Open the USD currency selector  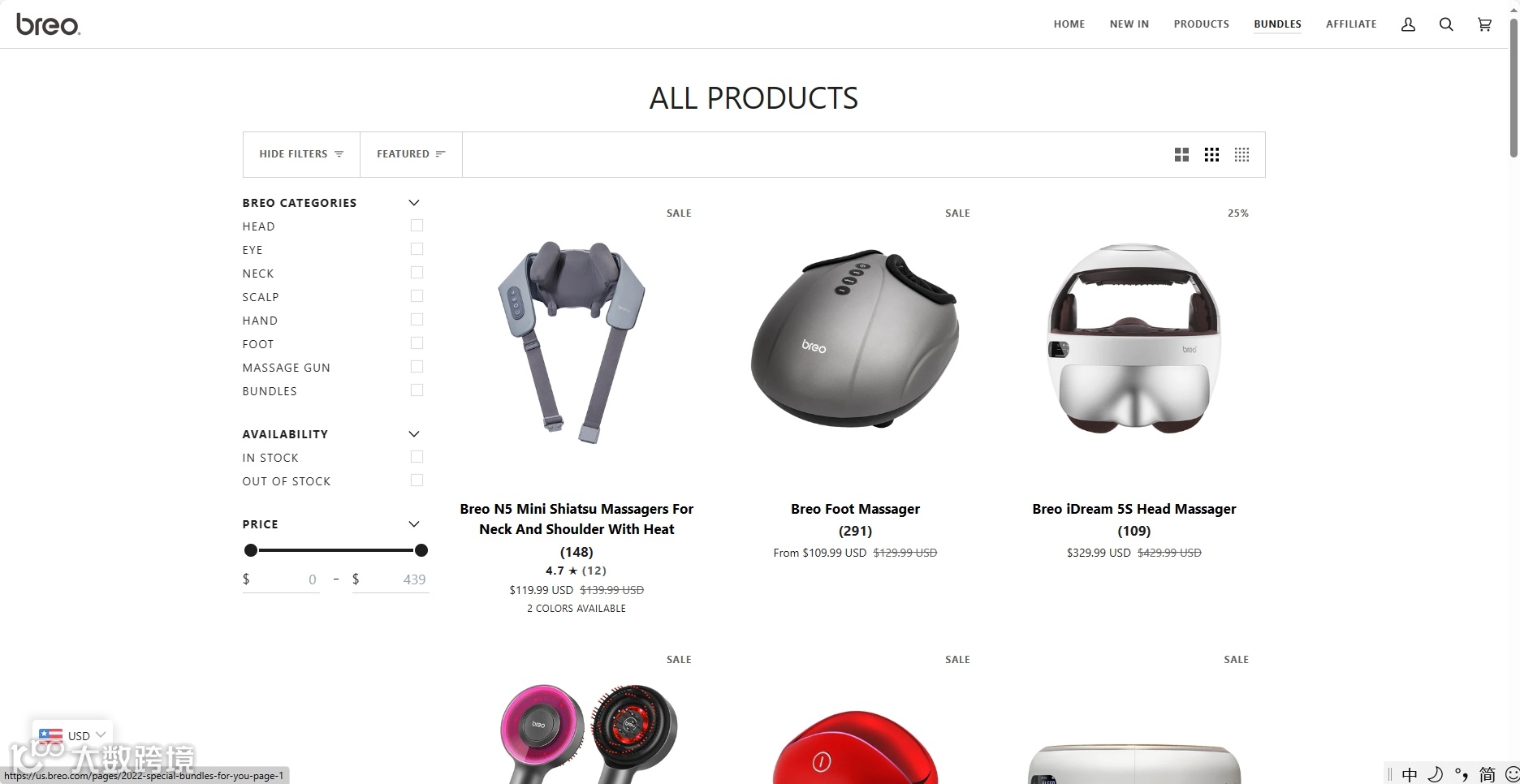(72, 735)
